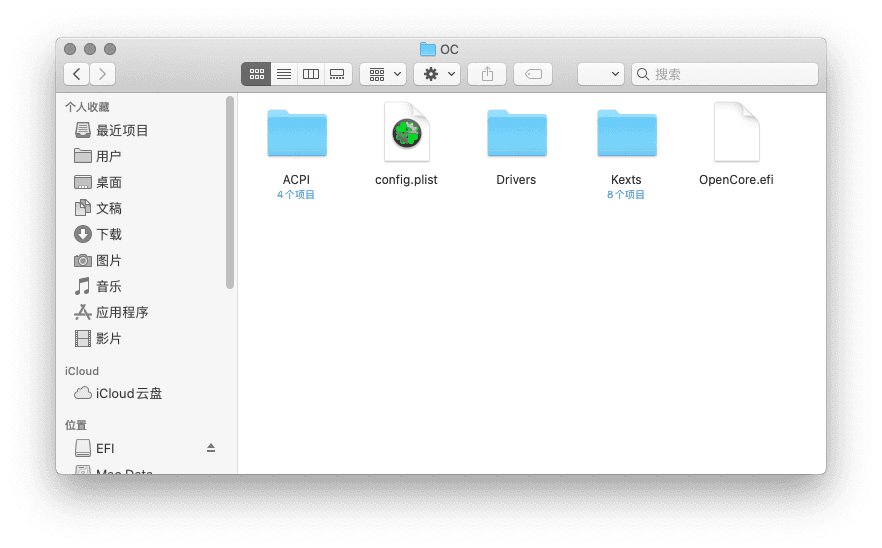Click the Drivers name label
The image size is (882, 548).
pos(516,179)
